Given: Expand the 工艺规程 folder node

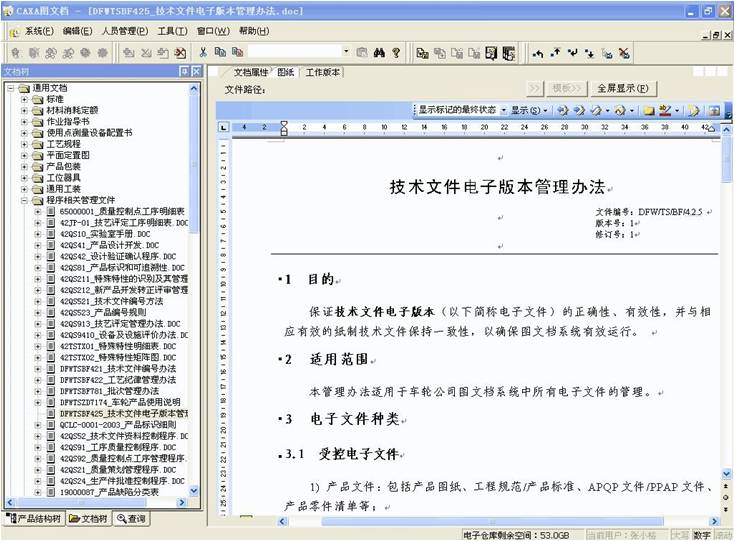Looking at the screenshot, I should point(24,144).
